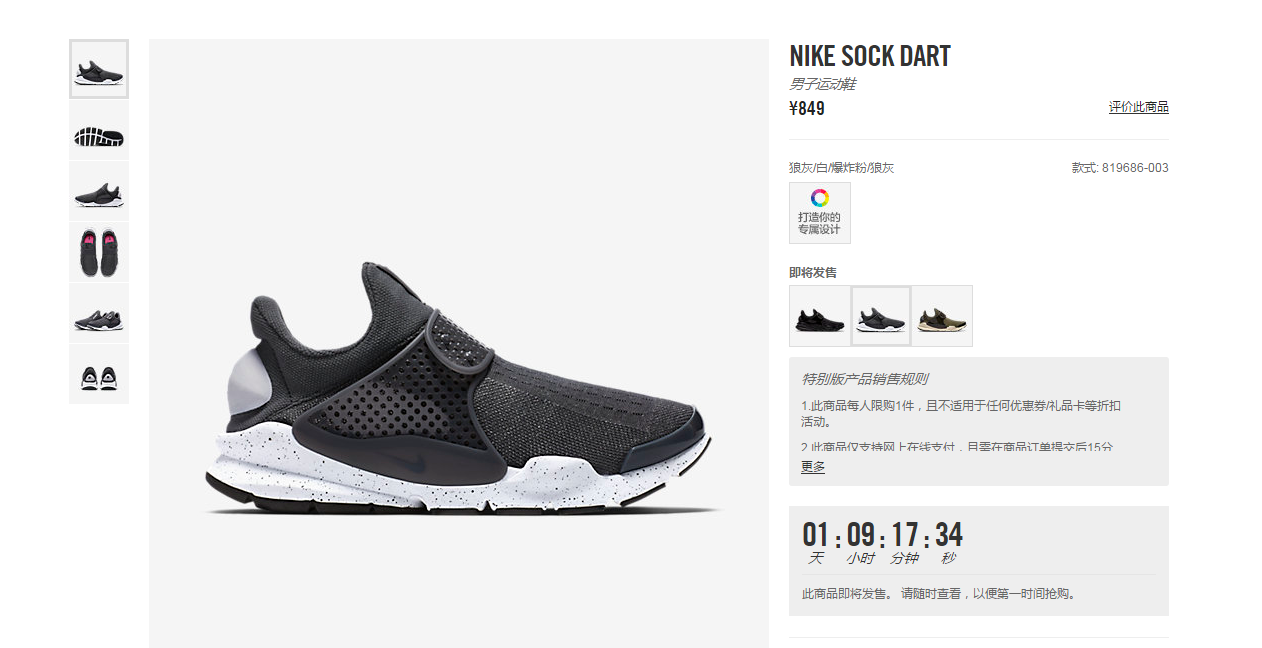Open the top-down pair view with pink insole
This screenshot has width=1262, height=648.
[99, 253]
